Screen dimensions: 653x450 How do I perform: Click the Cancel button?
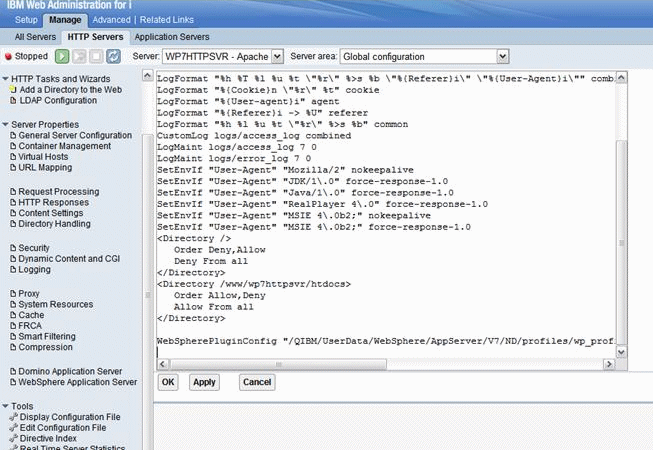click(x=257, y=382)
